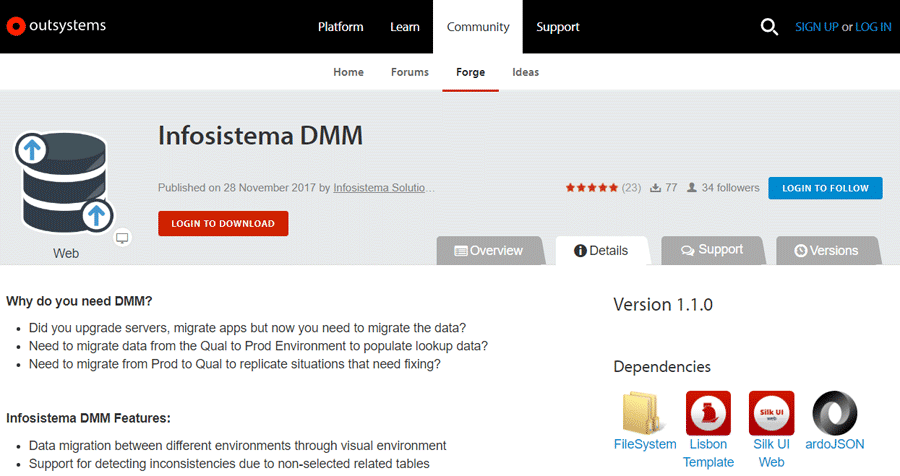This screenshot has width=900, height=476.
Task: Click the Infosistema DMM database icon
Action: click(x=64, y=183)
